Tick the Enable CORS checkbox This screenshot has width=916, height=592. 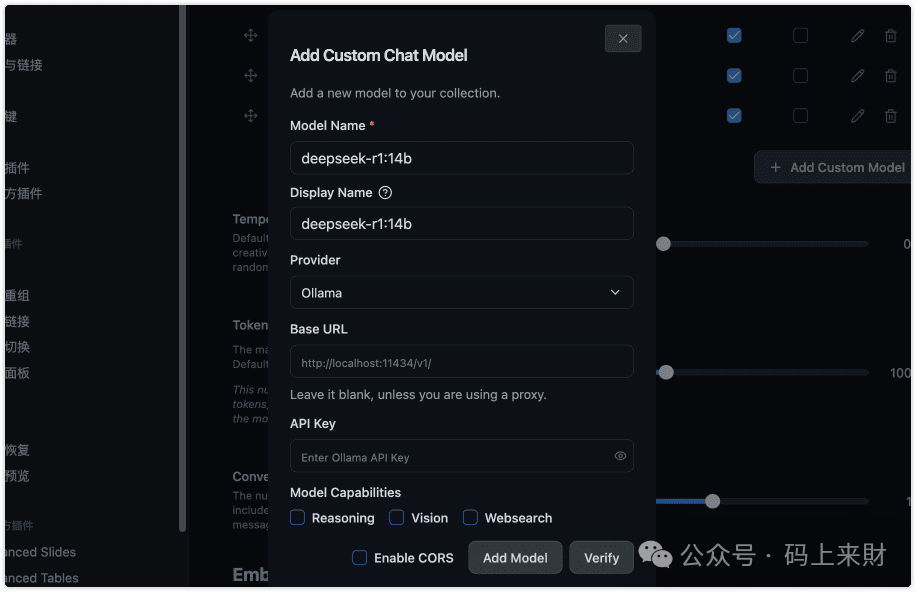coord(359,558)
